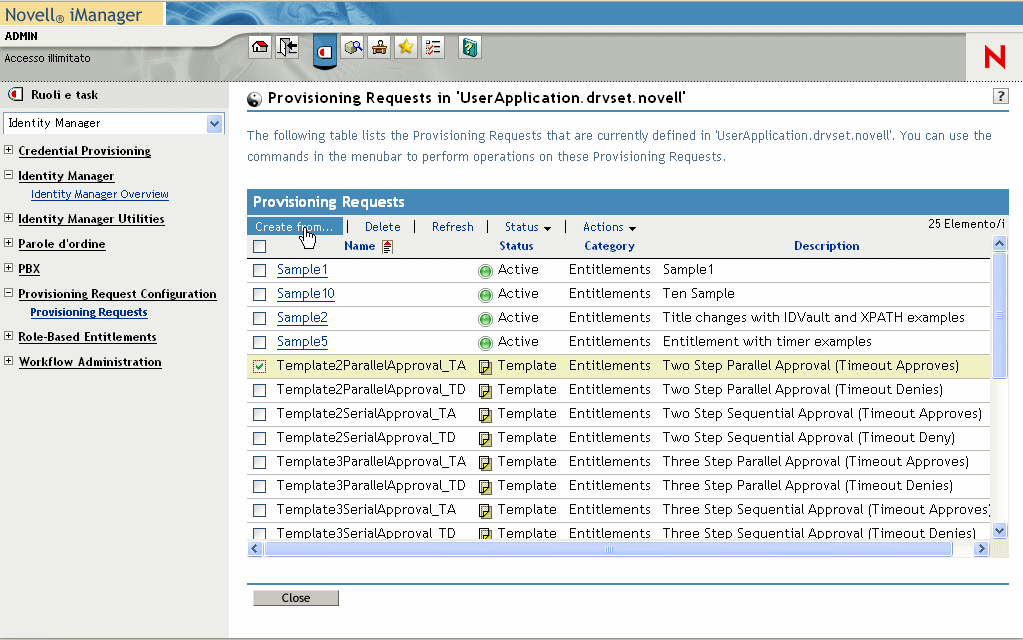Open the Identity Manager category dropdown
This screenshot has height=640, width=1023.
(214, 123)
